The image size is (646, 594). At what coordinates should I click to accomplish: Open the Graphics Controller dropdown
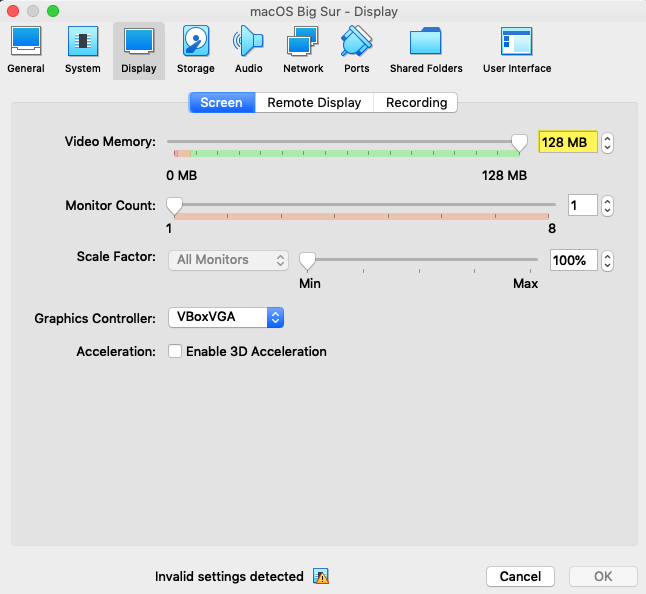226,317
